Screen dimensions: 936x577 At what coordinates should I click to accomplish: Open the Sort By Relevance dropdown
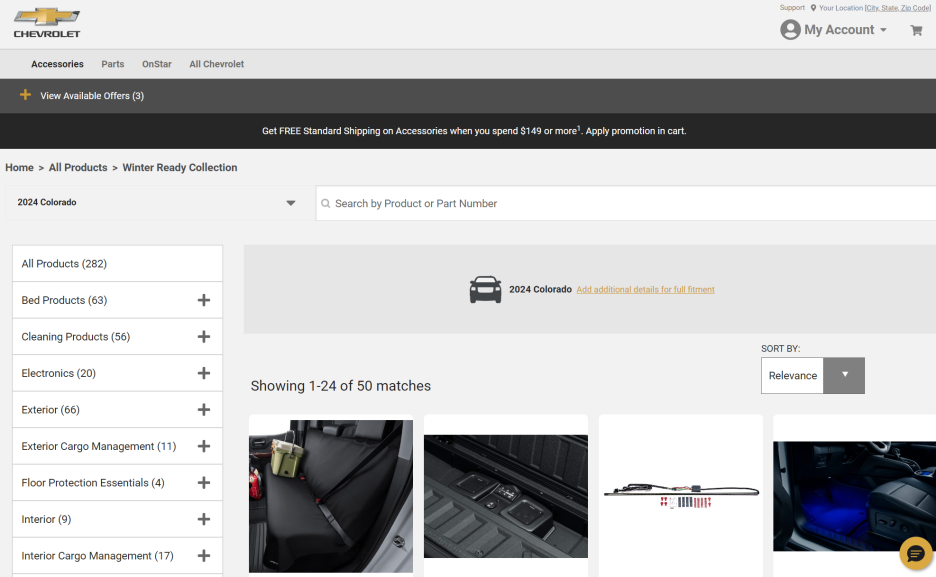click(812, 375)
